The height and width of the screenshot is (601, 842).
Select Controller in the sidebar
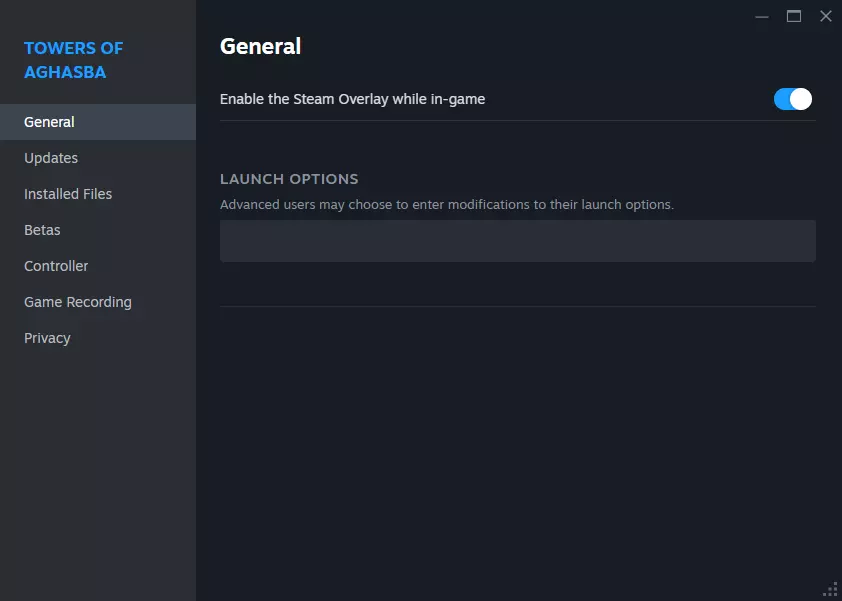56,266
